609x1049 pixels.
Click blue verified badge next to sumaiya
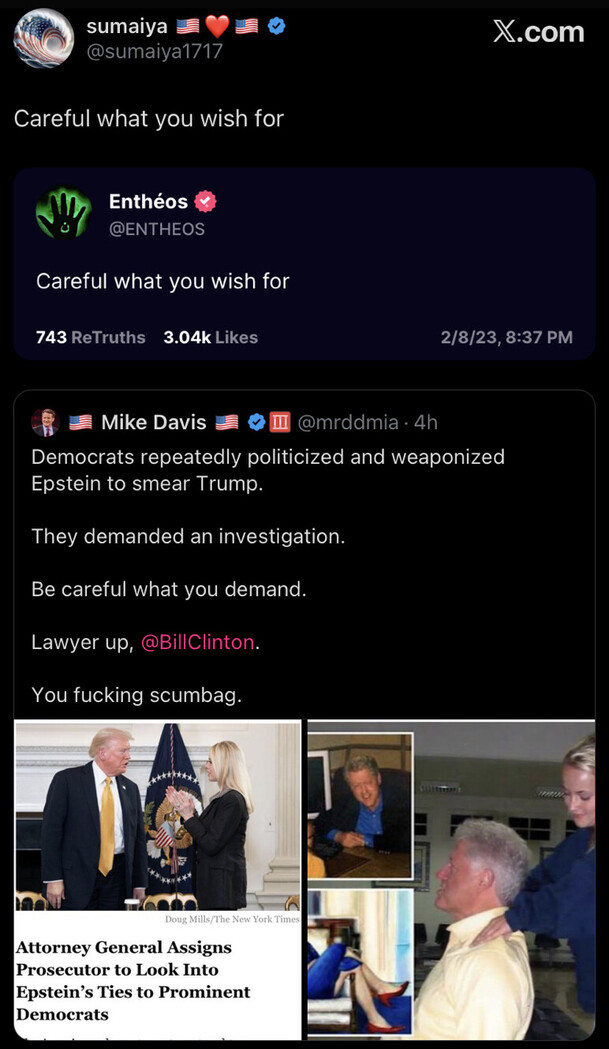pos(276,26)
